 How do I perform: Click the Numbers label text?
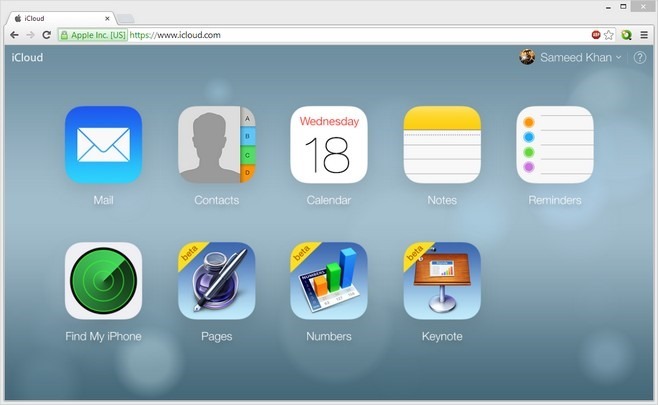[329, 336]
